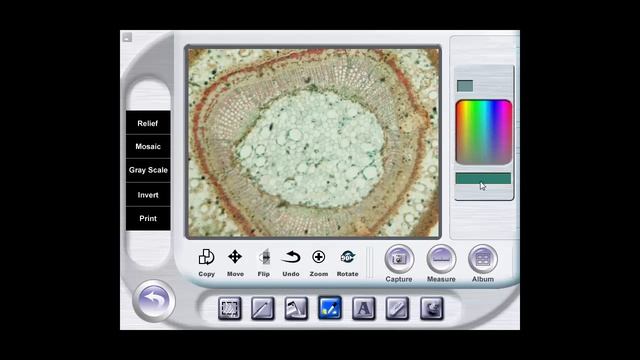Image resolution: width=640 pixels, height=360 pixels.
Task: Click the Print option
Action: tap(148, 218)
